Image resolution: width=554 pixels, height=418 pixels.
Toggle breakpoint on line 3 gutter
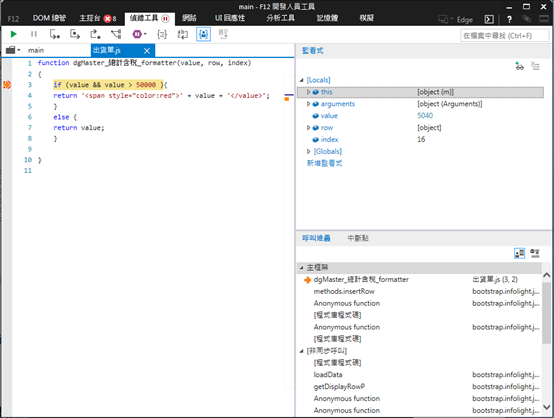coord(7,85)
